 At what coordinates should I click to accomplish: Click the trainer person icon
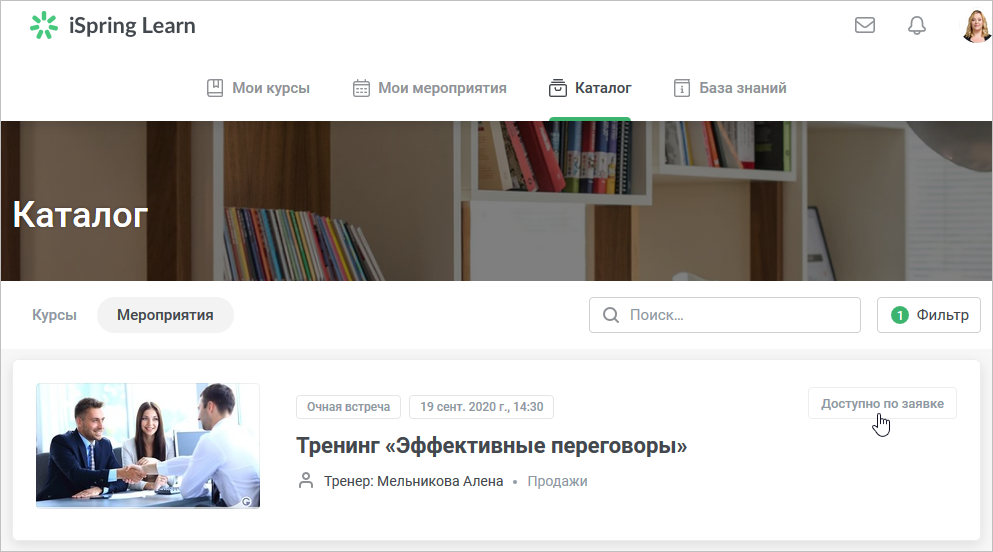(x=306, y=480)
